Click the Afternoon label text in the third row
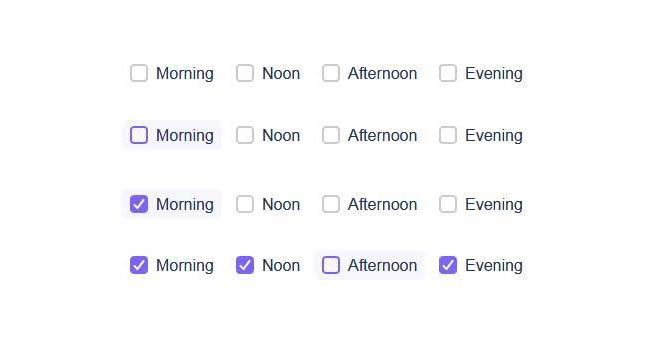 click(382, 204)
